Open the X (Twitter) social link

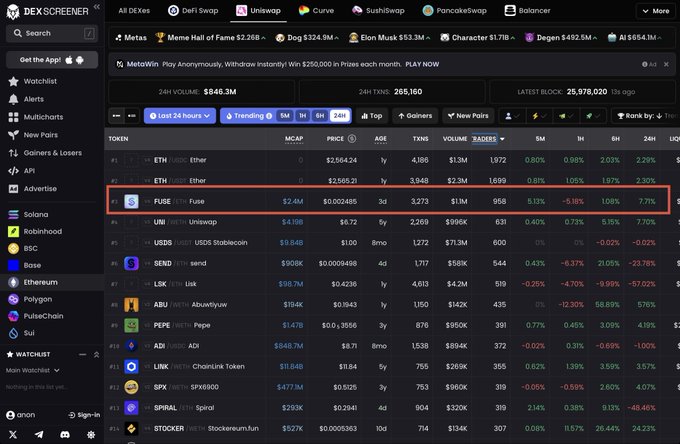click(x=13, y=434)
